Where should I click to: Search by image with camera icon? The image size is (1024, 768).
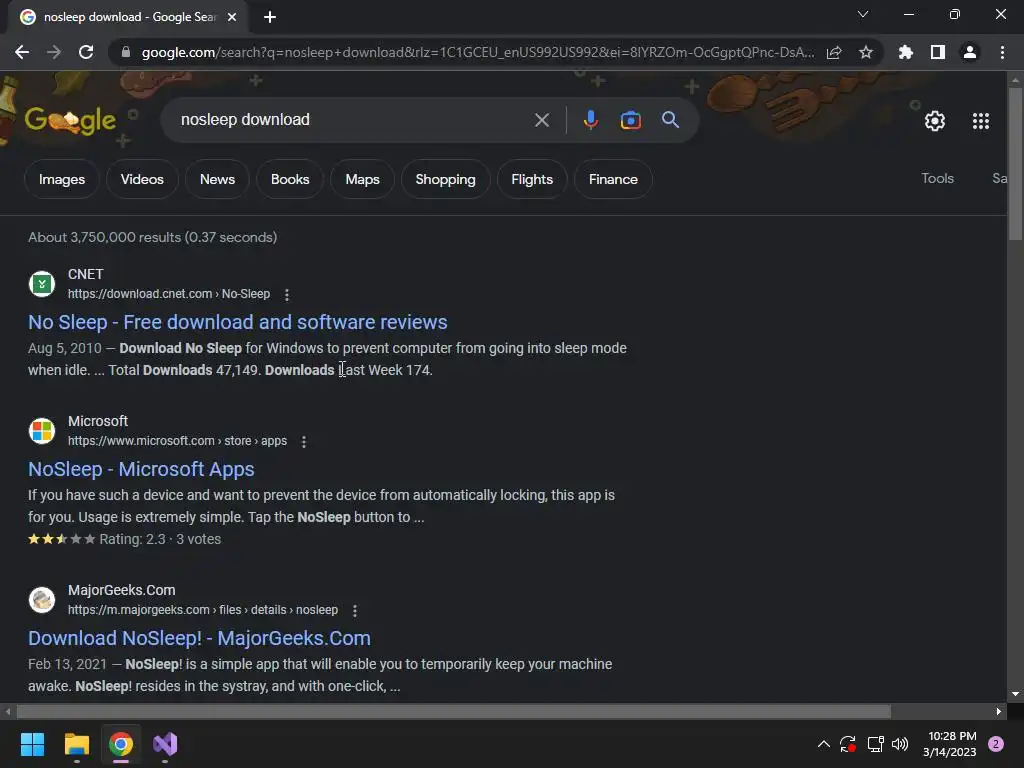631,120
